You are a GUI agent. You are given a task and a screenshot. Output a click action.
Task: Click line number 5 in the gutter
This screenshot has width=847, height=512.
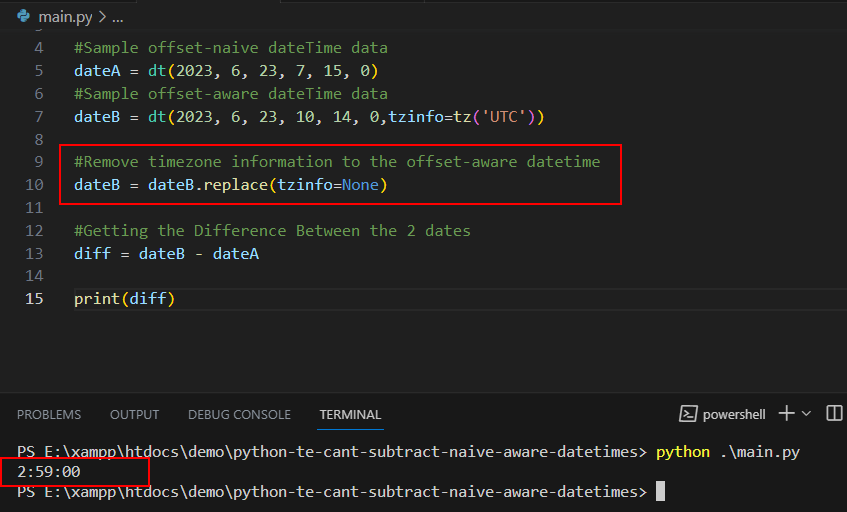tap(39, 71)
